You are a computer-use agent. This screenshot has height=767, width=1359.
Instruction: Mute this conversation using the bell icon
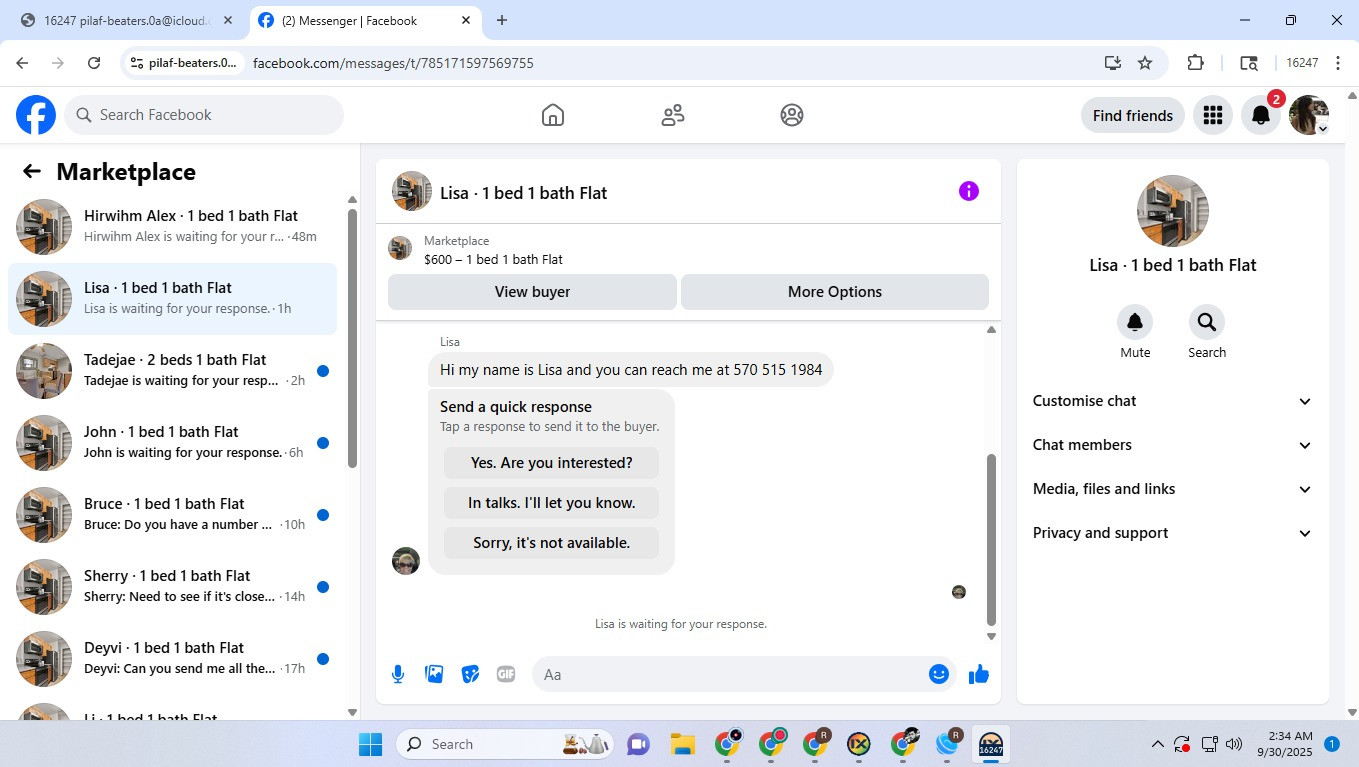coord(1135,322)
